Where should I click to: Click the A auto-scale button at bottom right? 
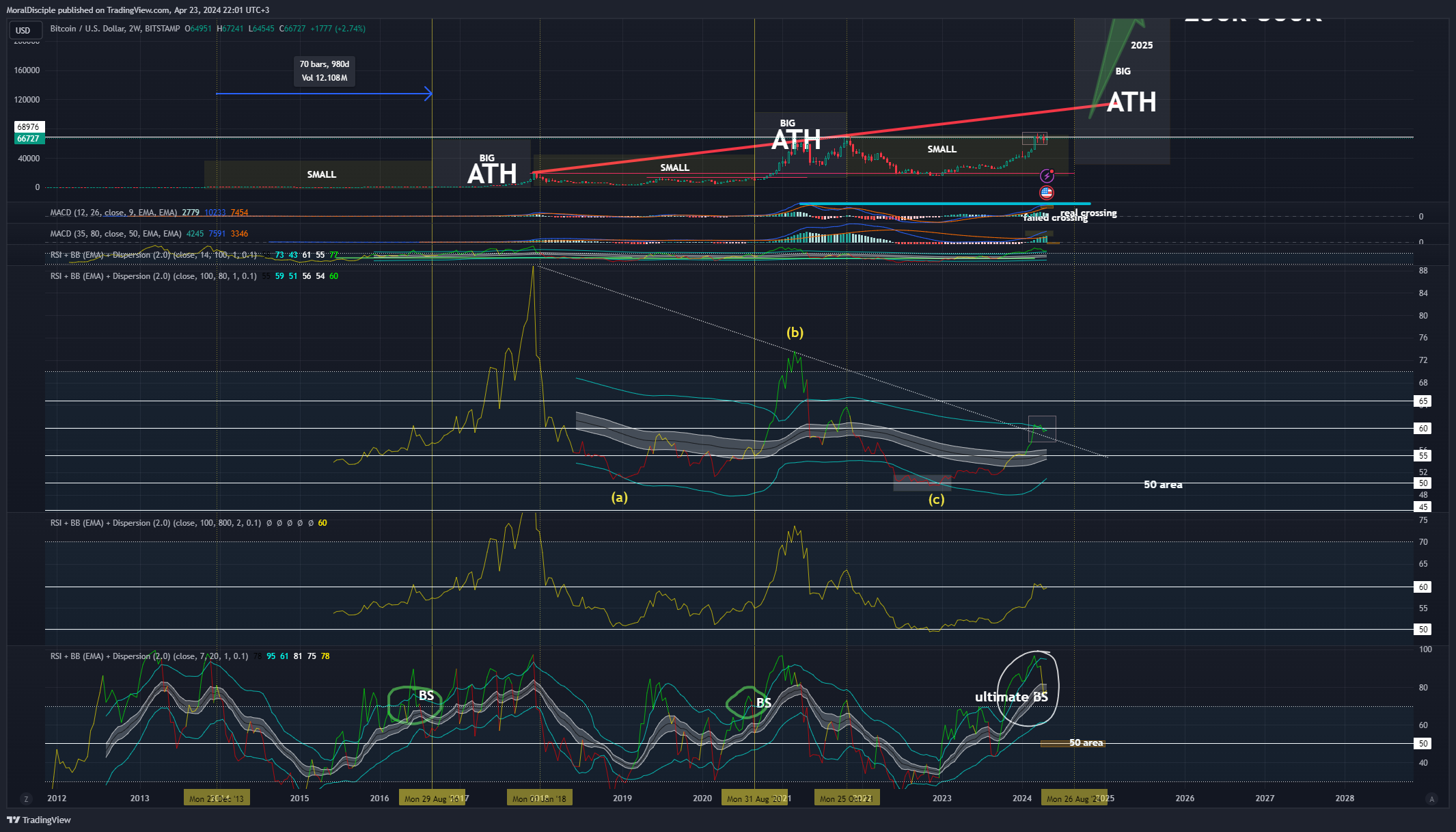[1432, 799]
